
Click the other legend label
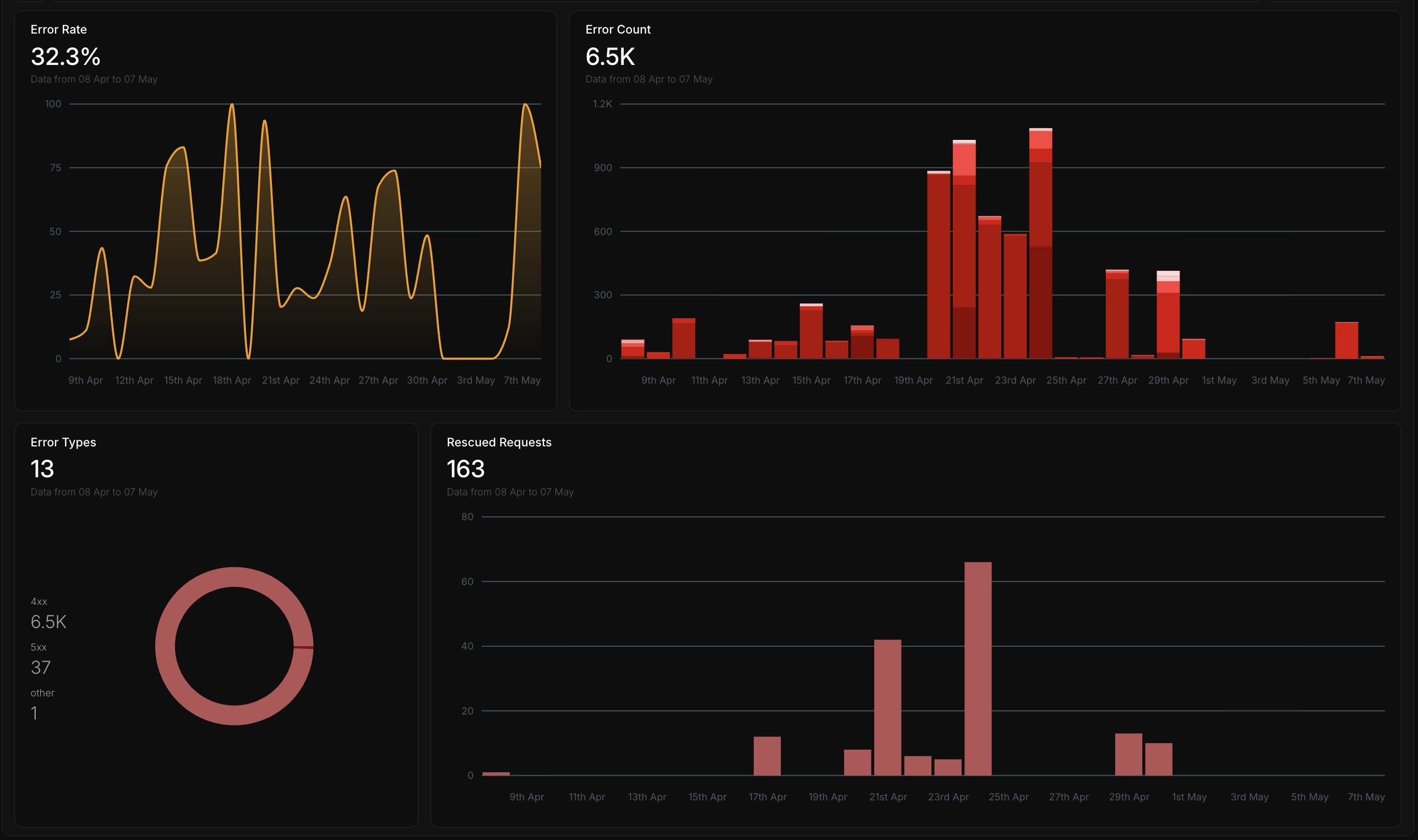click(x=42, y=693)
